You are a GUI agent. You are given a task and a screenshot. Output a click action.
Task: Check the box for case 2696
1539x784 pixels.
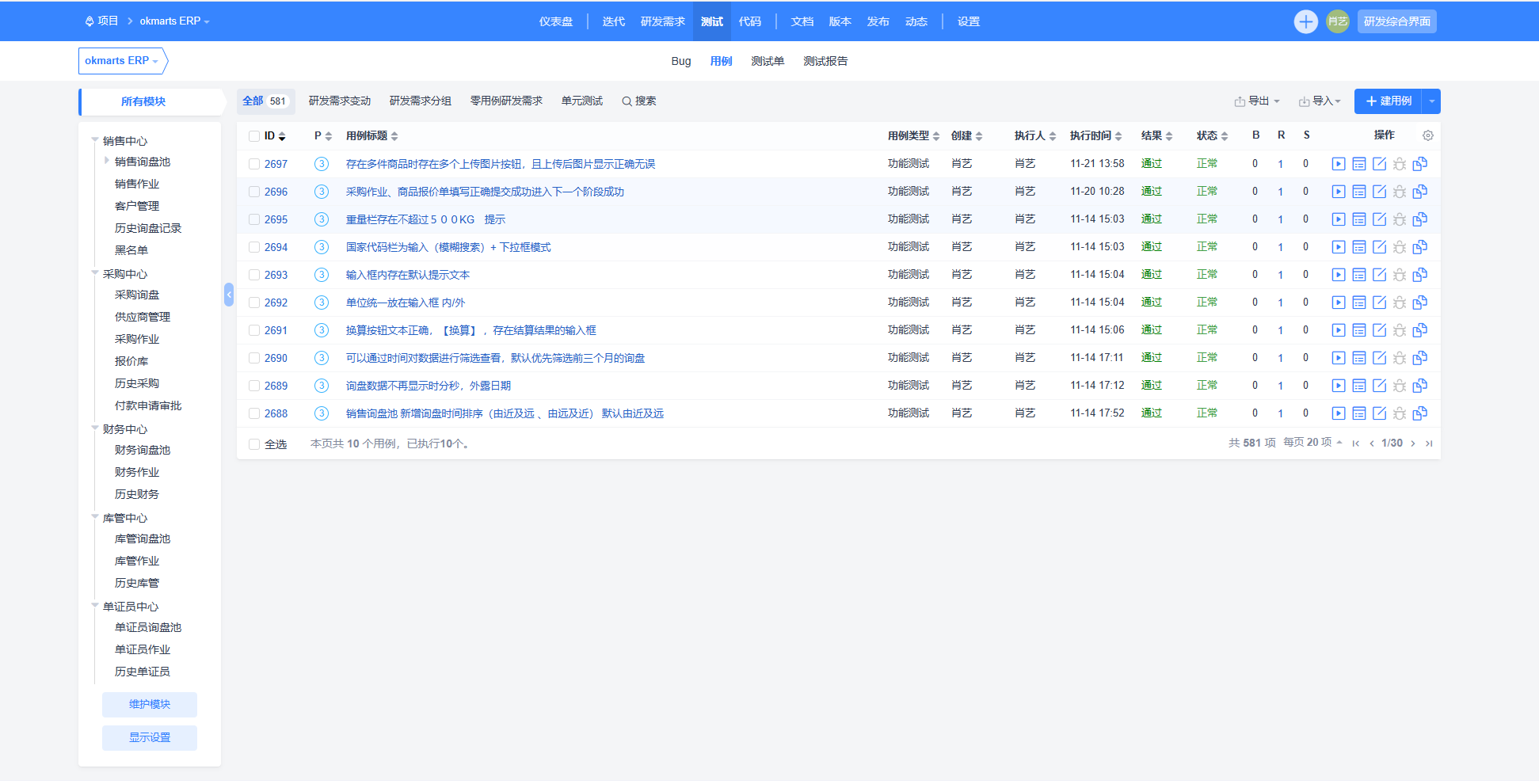tap(254, 192)
